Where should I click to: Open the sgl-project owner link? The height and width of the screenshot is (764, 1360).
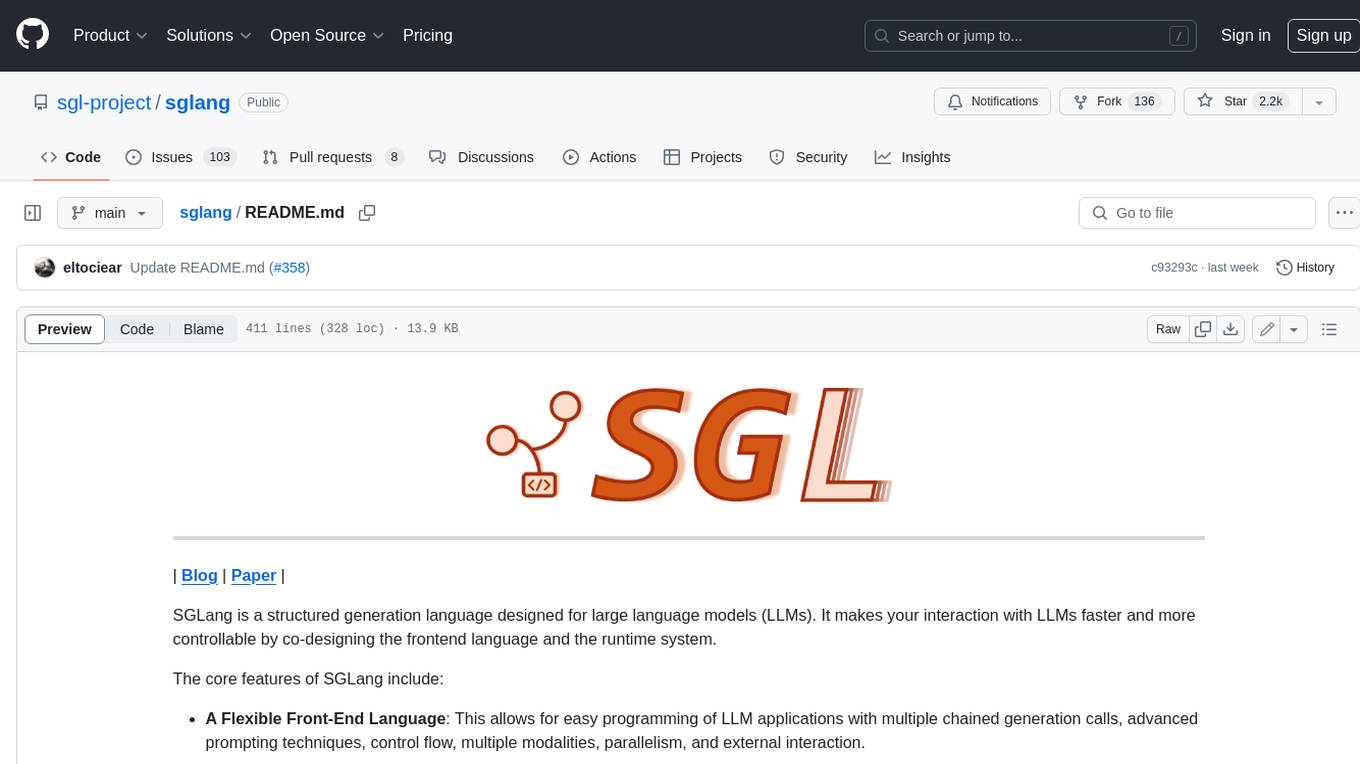pyautogui.click(x=104, y=102)
